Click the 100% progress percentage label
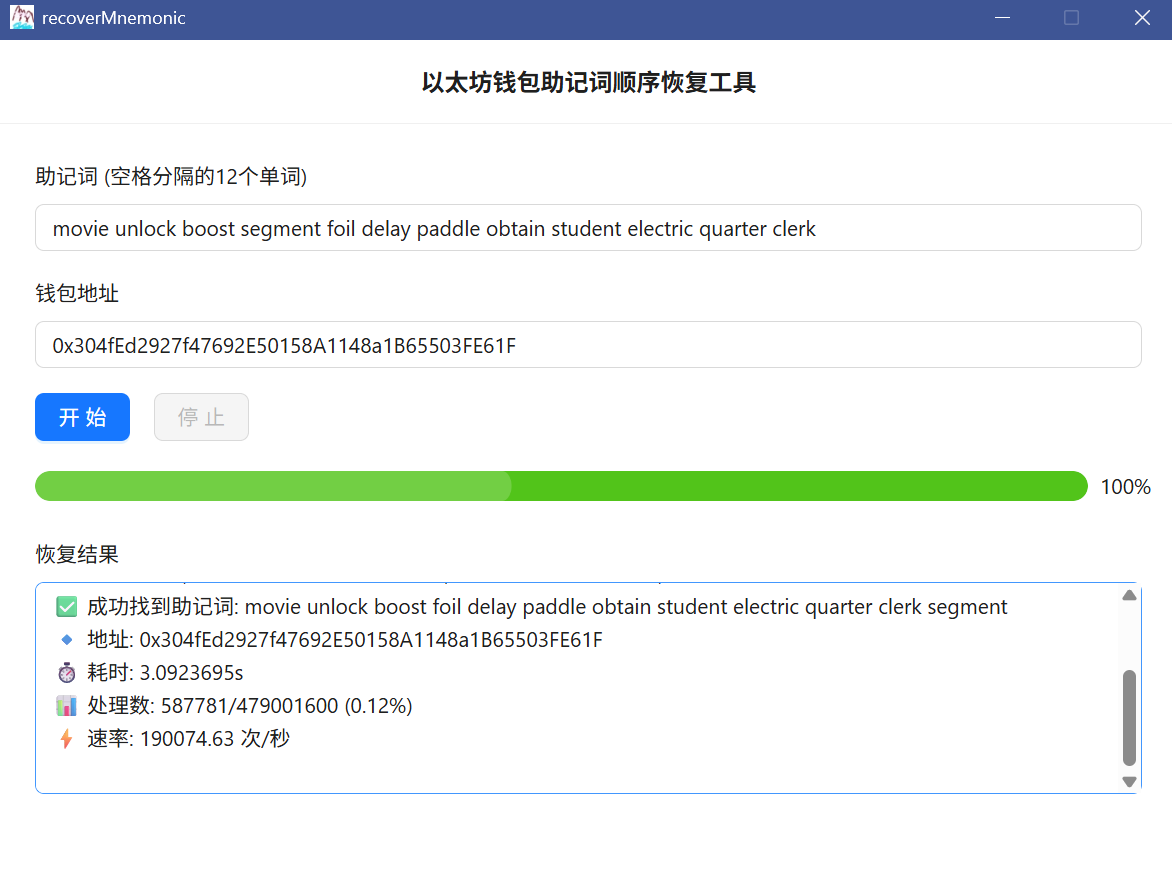The width and height of the screenshot is (1172, 875). click(x=1125, y=487)
